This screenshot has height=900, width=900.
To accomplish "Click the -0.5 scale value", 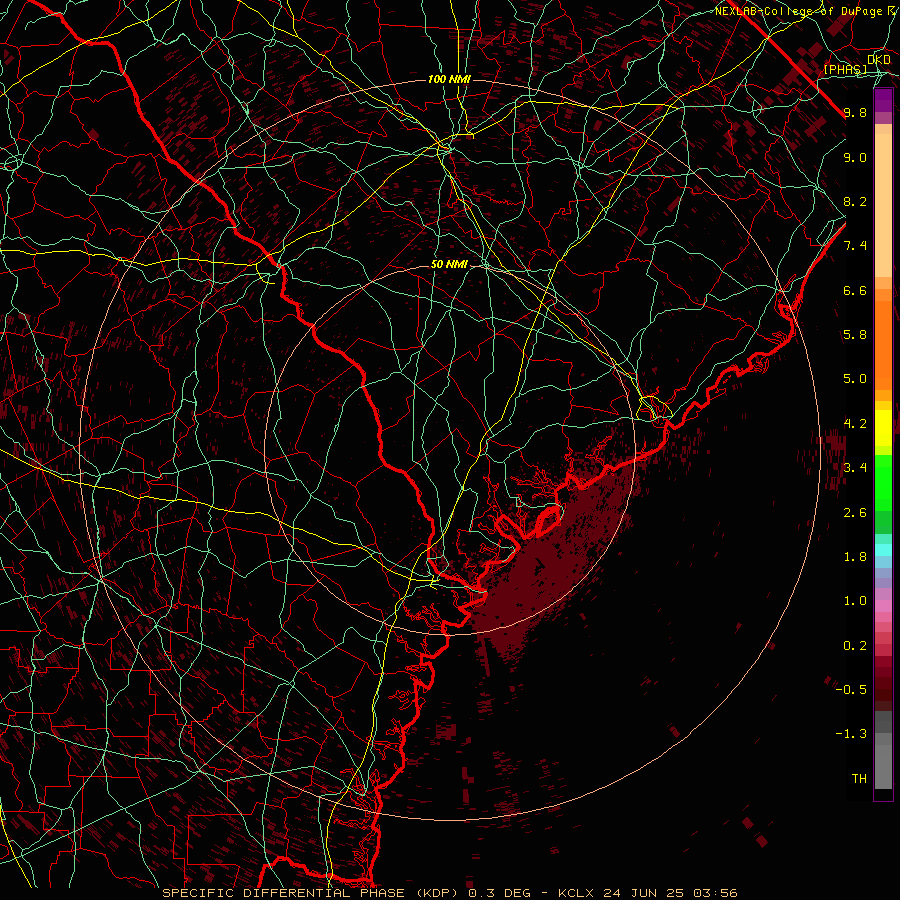I will [x=851, y=689].
